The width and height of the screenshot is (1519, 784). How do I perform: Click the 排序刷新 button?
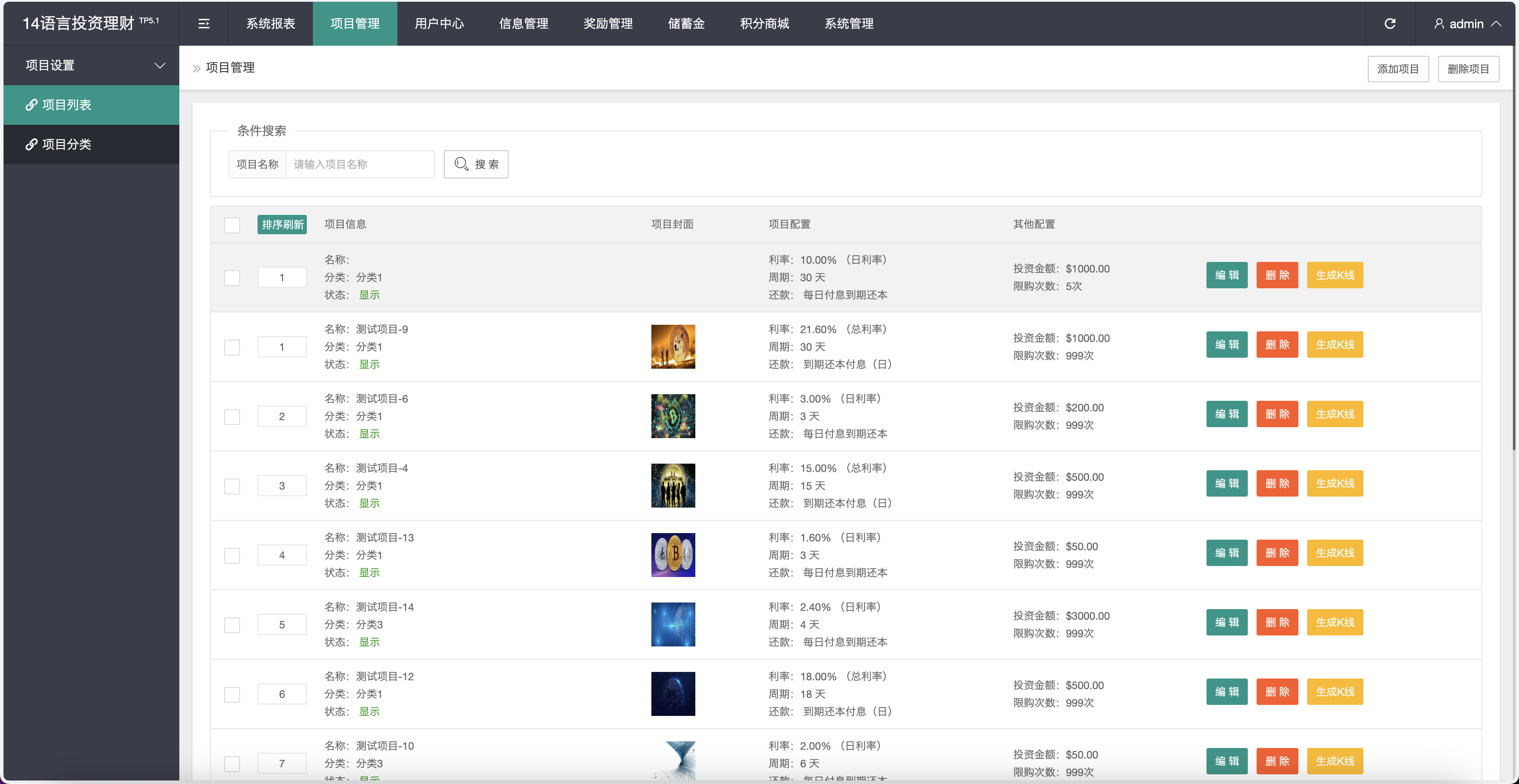pos(282,225)
